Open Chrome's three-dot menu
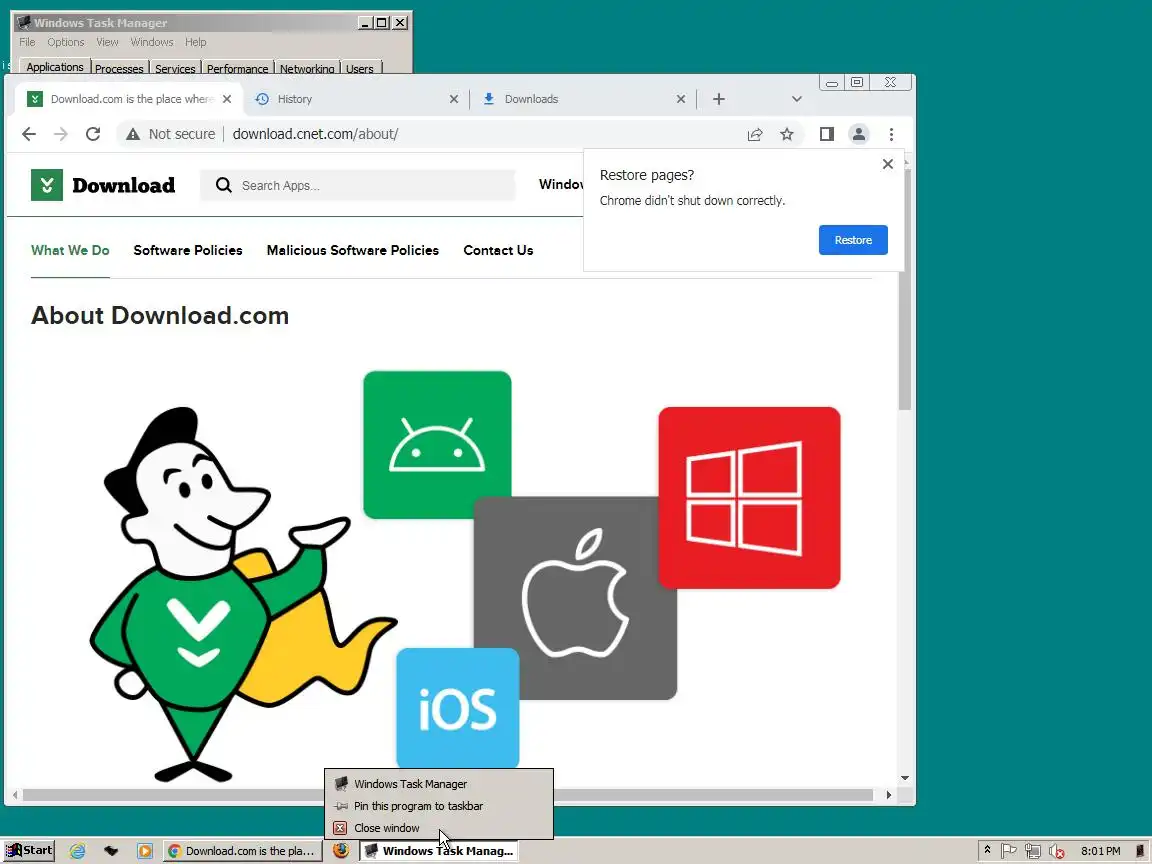1152x864 pixels. (891, 134)
